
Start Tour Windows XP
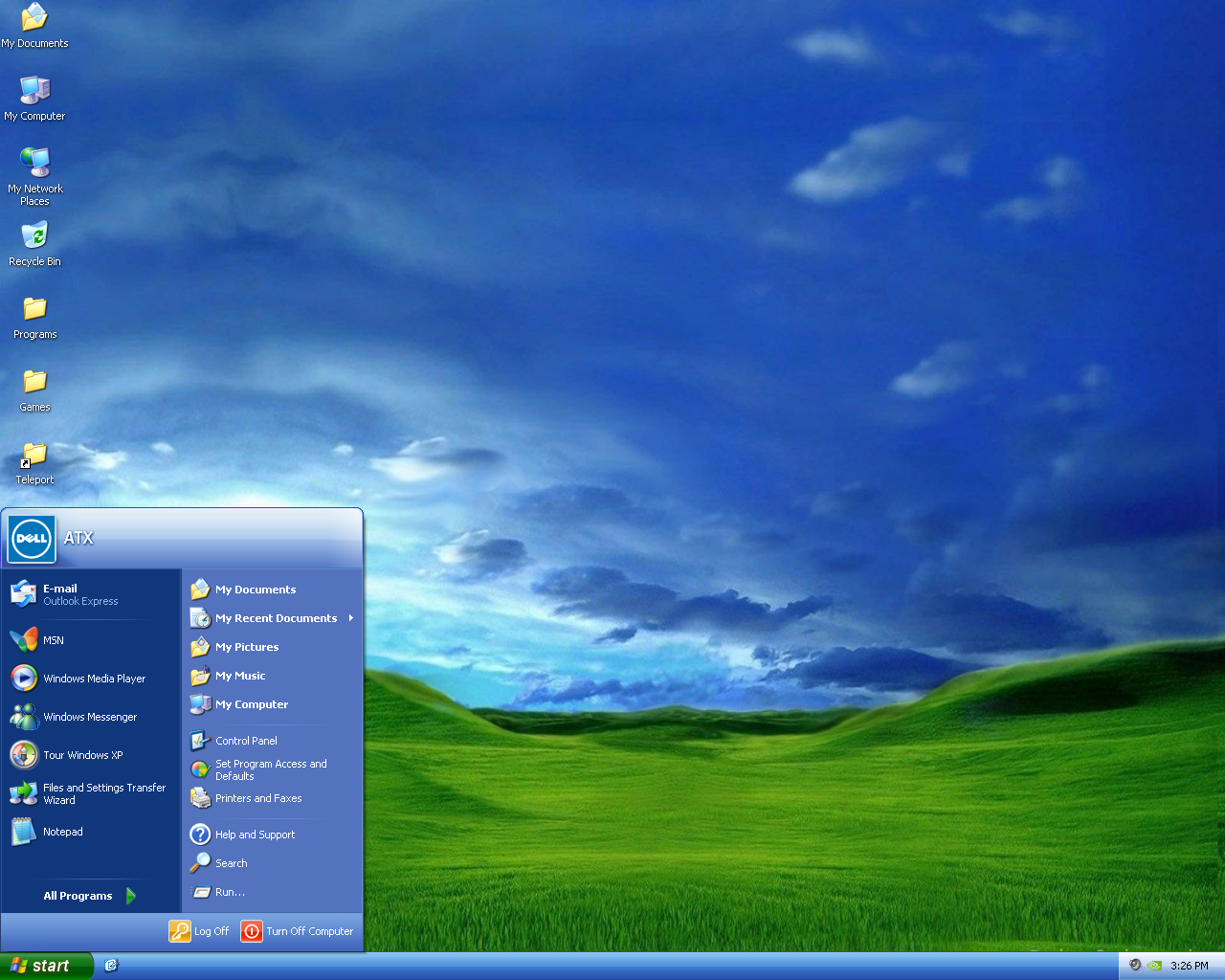[x=91, y=755]
